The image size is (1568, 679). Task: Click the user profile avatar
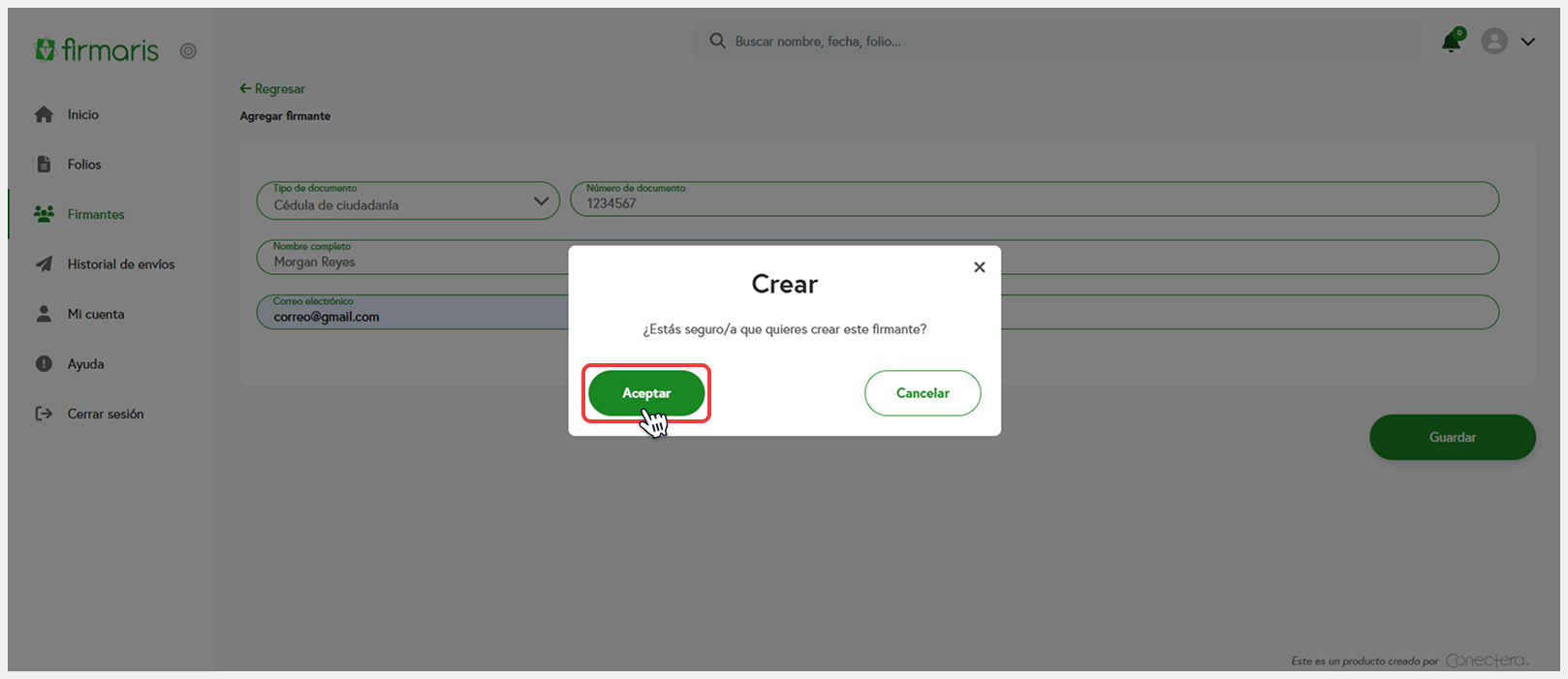[x=1493, y=42]
